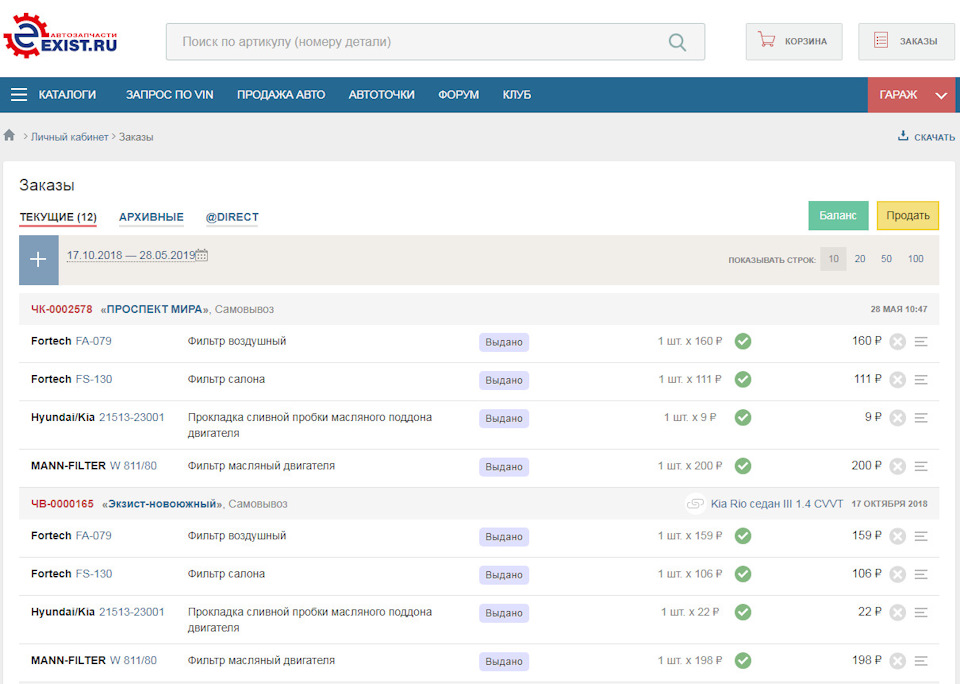Screen dimensions: 960x684
Task: Click 'Фильтр салона' in 106 ₽ row
Action: pos(226,574)
